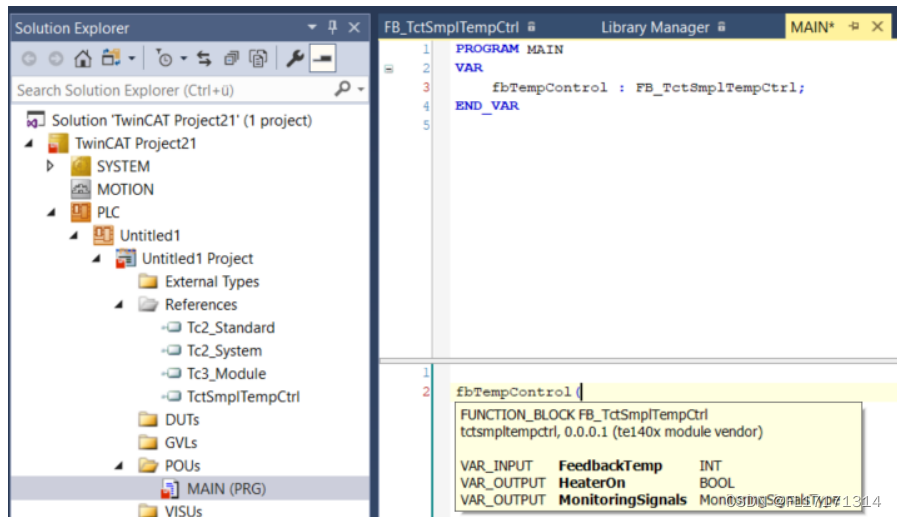This screenshot has height=517, width=897.
Task: Click MonitoringSignals in the tooltip
Action: (622, 500)
